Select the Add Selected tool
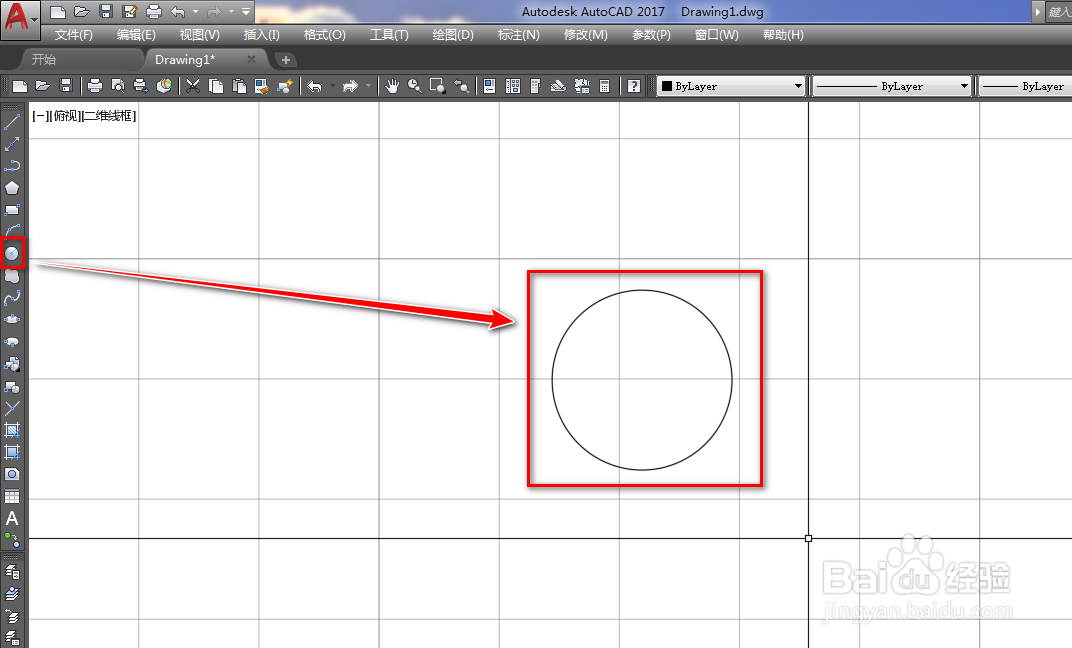The height and width of the screenshot is (648, 1072). point(12,540)
